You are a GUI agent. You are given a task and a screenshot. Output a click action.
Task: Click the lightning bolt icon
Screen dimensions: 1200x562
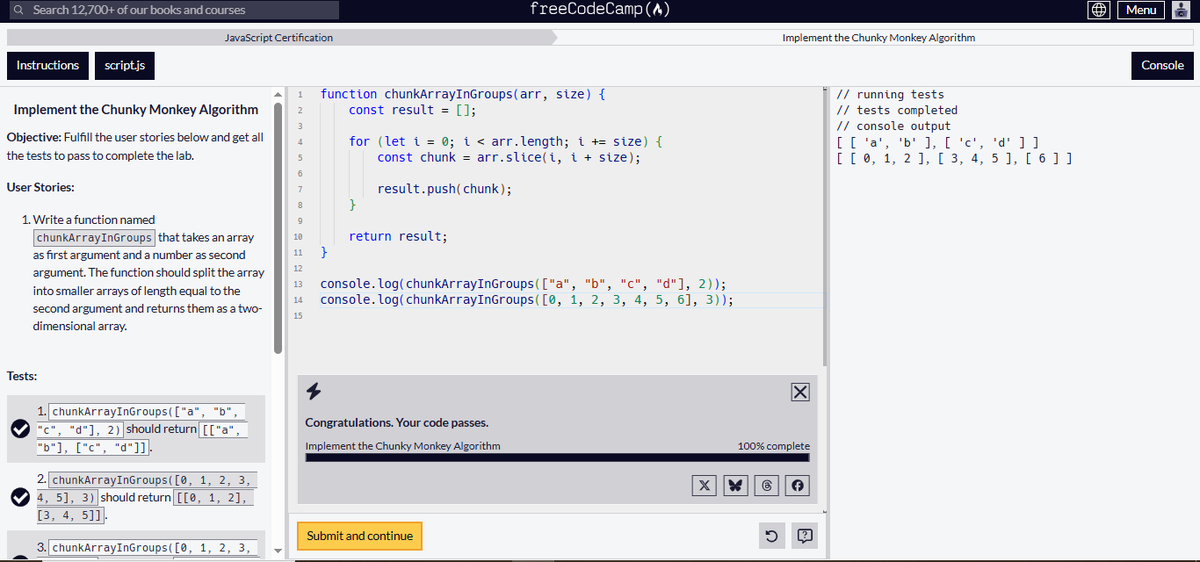pos(313,390)
